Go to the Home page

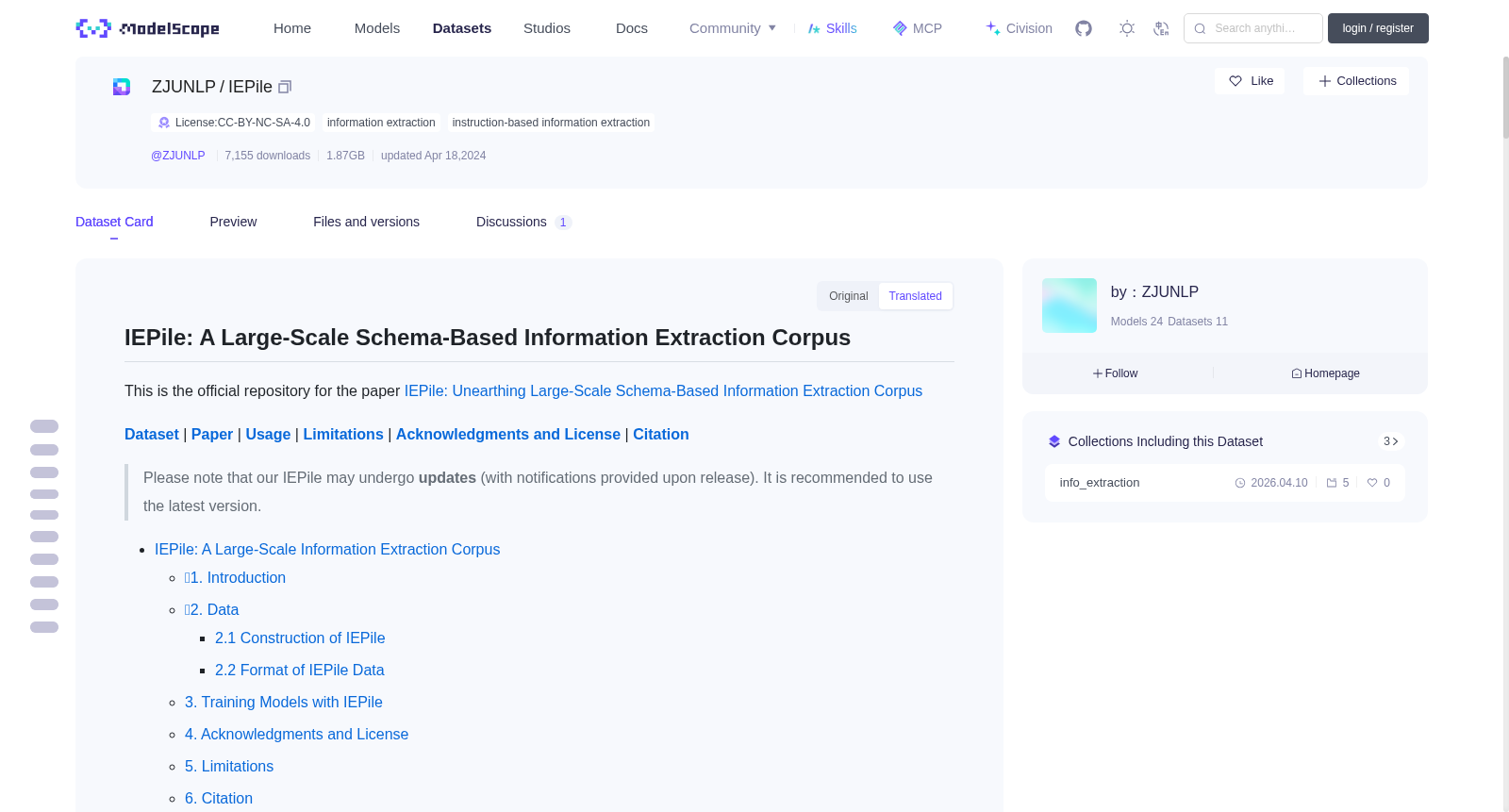[292, 28]
